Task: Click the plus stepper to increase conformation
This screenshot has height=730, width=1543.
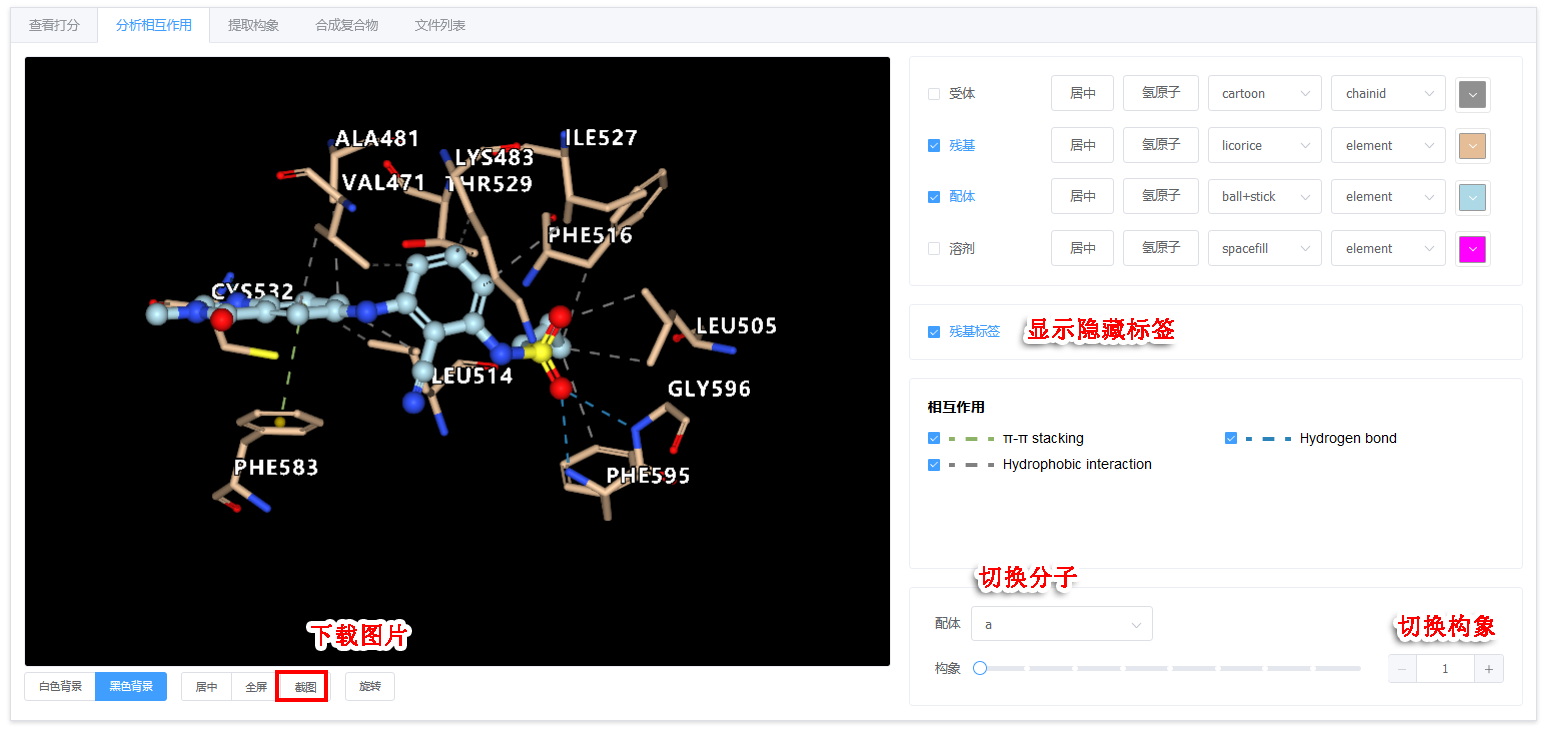Action: pyautogui.click(x=1489, y=669)
